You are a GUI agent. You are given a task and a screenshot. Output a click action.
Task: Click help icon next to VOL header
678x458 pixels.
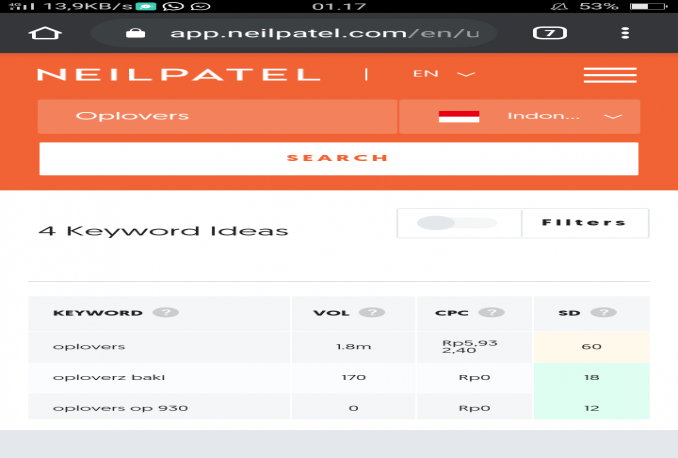[372, 312]
